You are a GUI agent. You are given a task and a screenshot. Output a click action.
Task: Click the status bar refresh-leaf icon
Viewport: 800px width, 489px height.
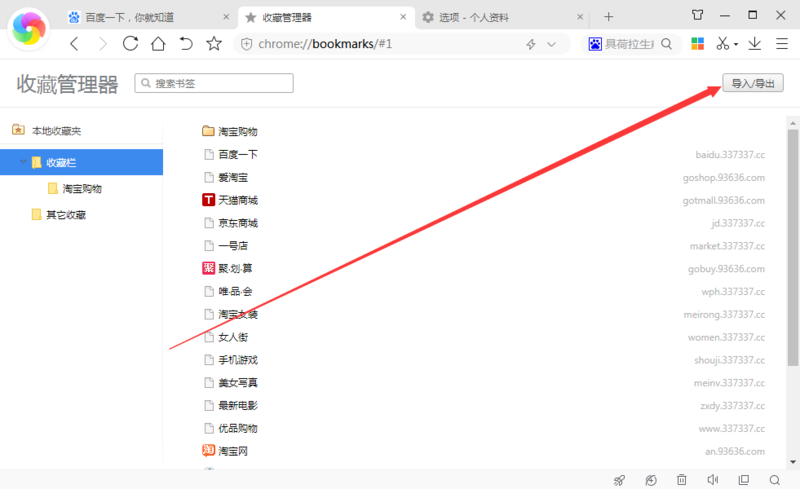tap(651, 480)
